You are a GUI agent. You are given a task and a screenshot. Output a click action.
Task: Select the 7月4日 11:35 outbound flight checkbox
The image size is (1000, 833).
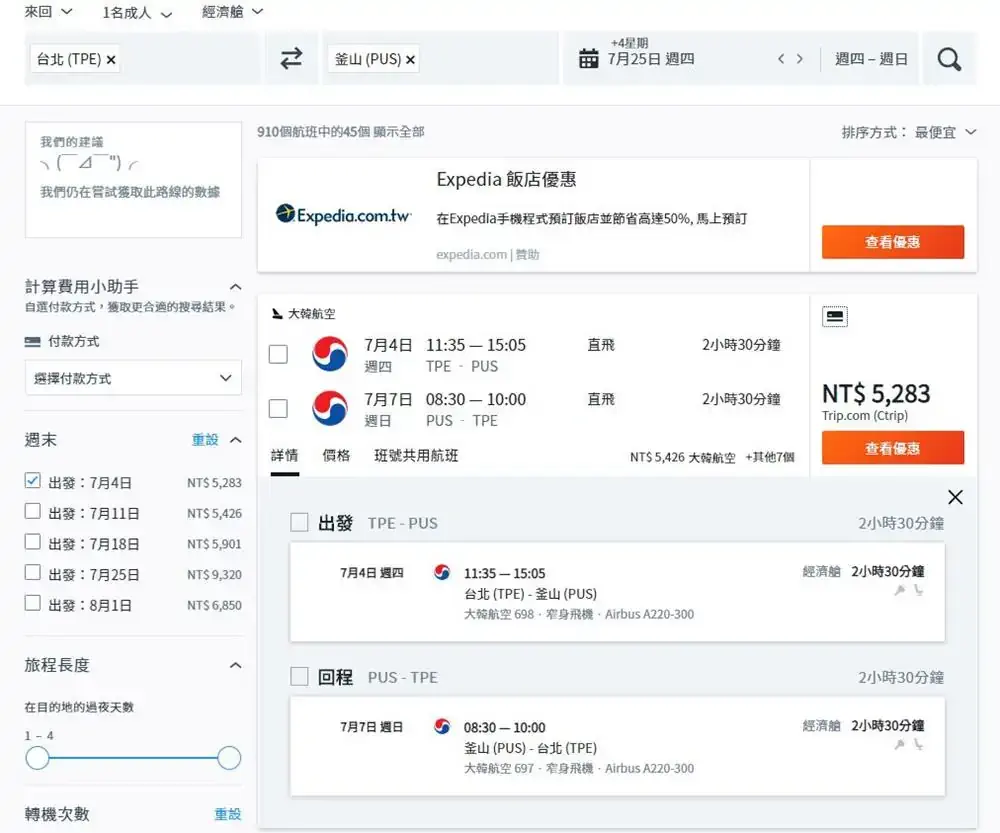click(278, 354)
